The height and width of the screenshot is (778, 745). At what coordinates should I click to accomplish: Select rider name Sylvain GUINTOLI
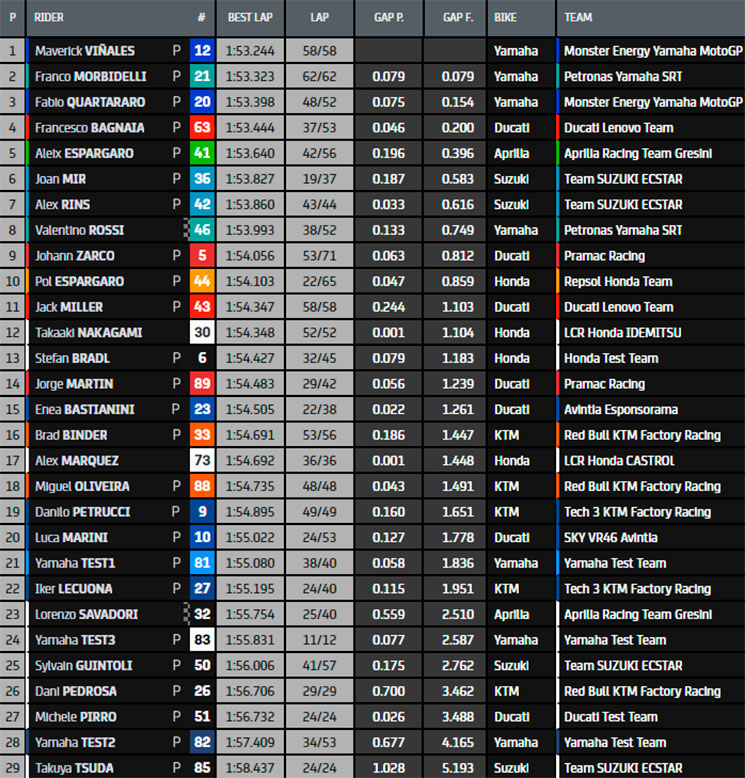84,666
